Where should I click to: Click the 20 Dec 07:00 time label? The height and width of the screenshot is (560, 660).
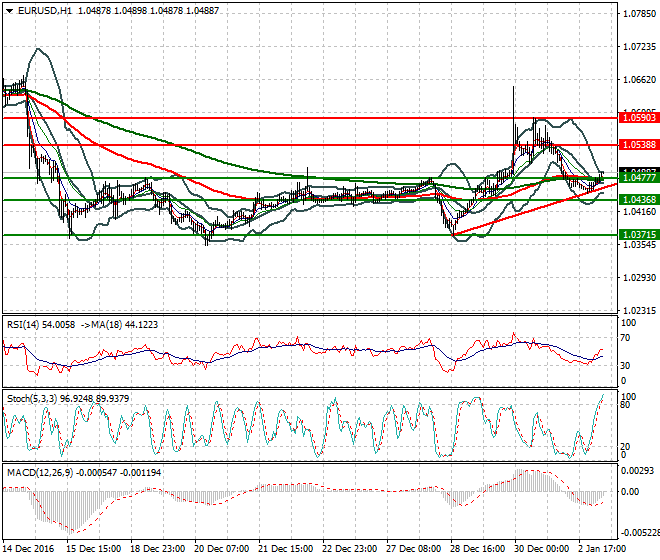pyautogui.click(x=221, y=549)
